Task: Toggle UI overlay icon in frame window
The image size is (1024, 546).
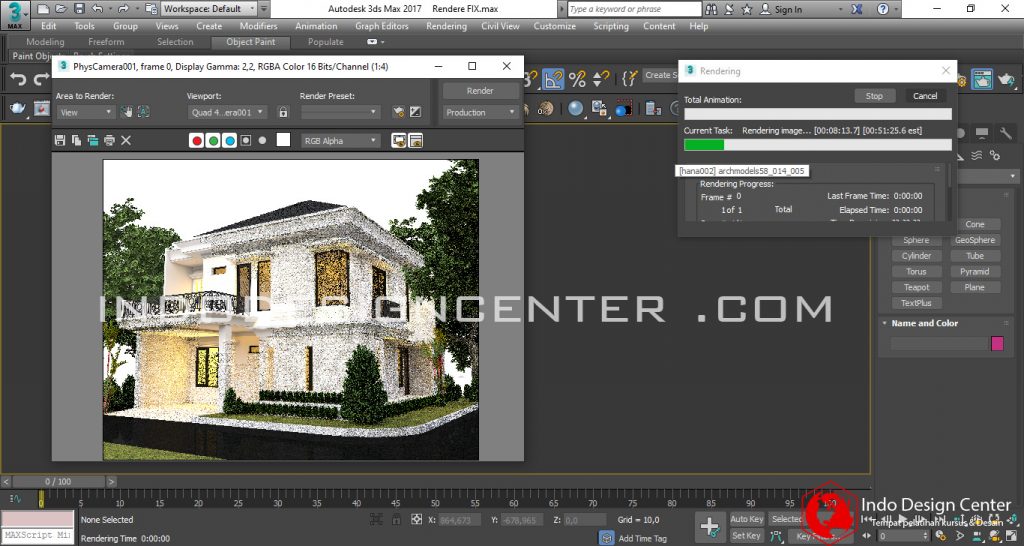Action: pos(398,140)
